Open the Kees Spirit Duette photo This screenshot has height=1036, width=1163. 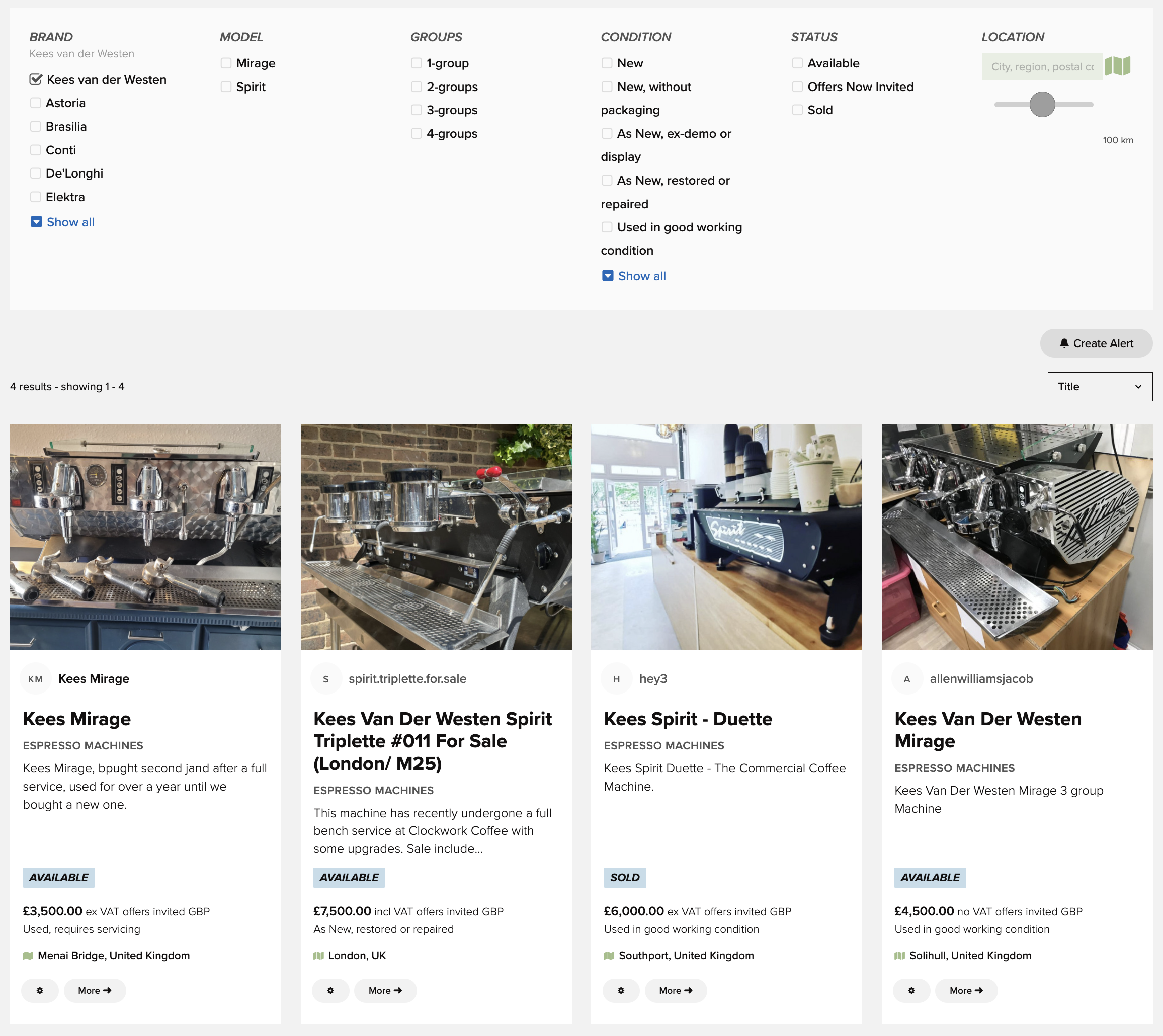pos(726,537)
